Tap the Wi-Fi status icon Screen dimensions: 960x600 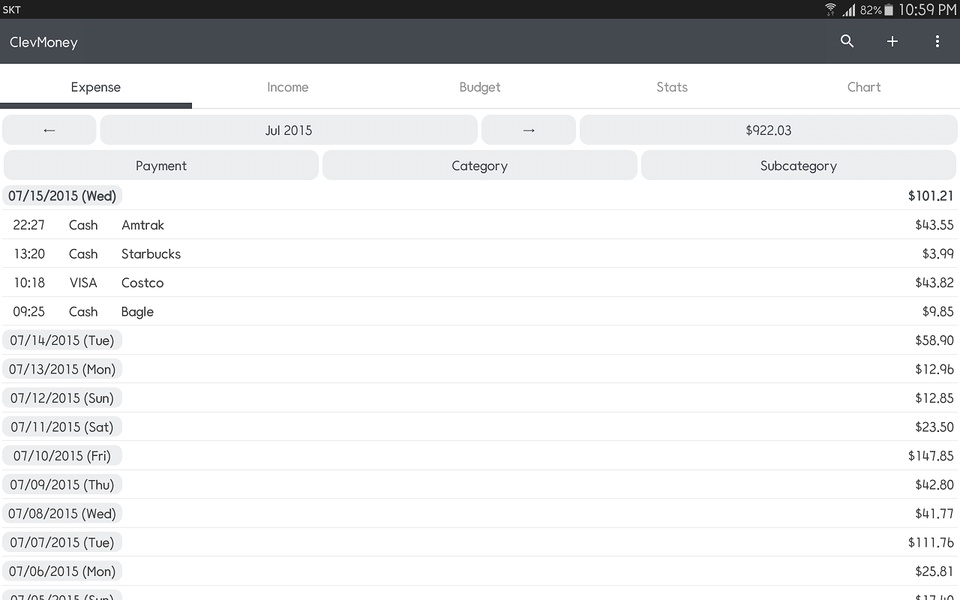(x=830, y=9)
